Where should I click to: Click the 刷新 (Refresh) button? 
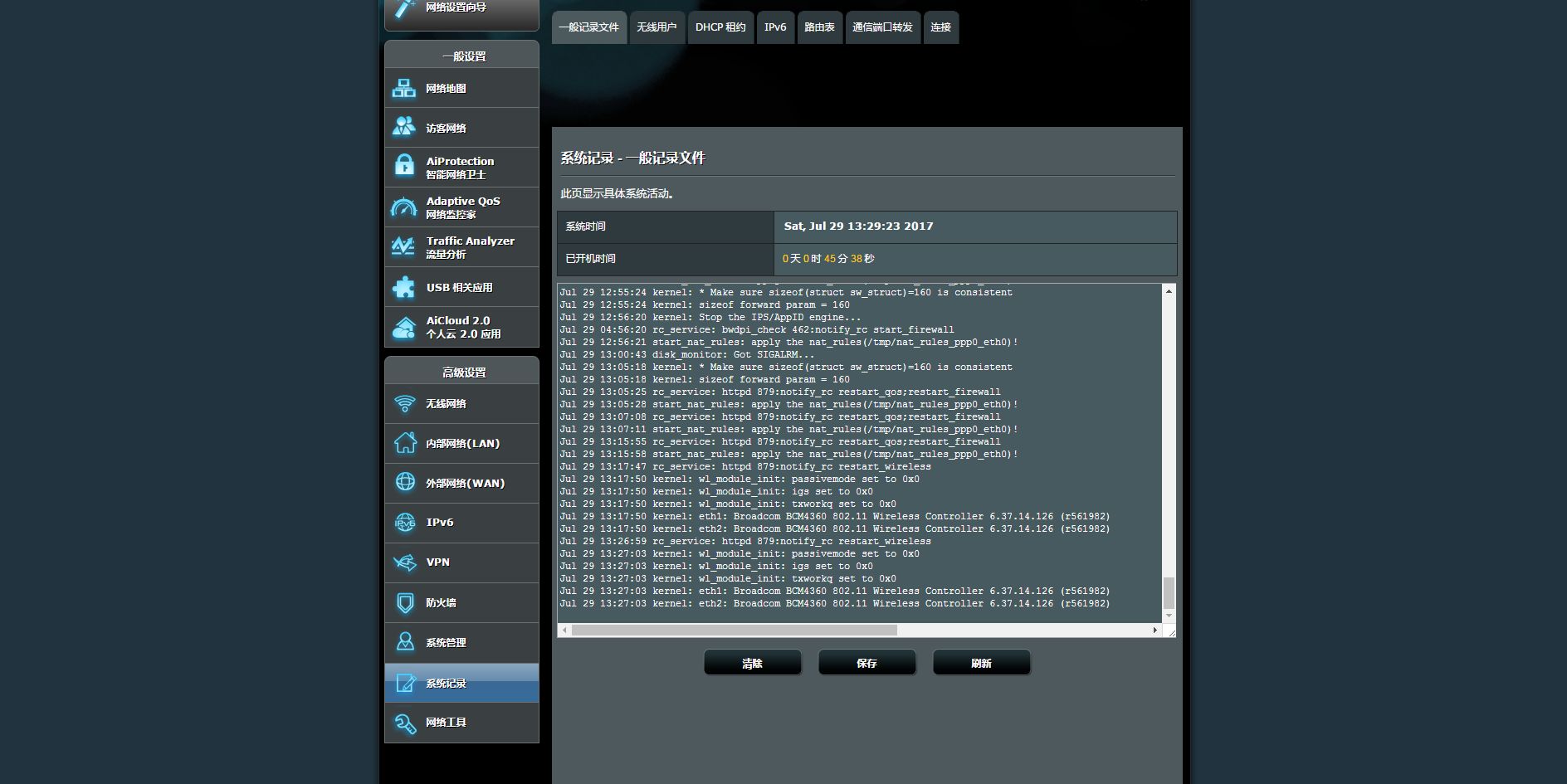[x=981, y=663]
